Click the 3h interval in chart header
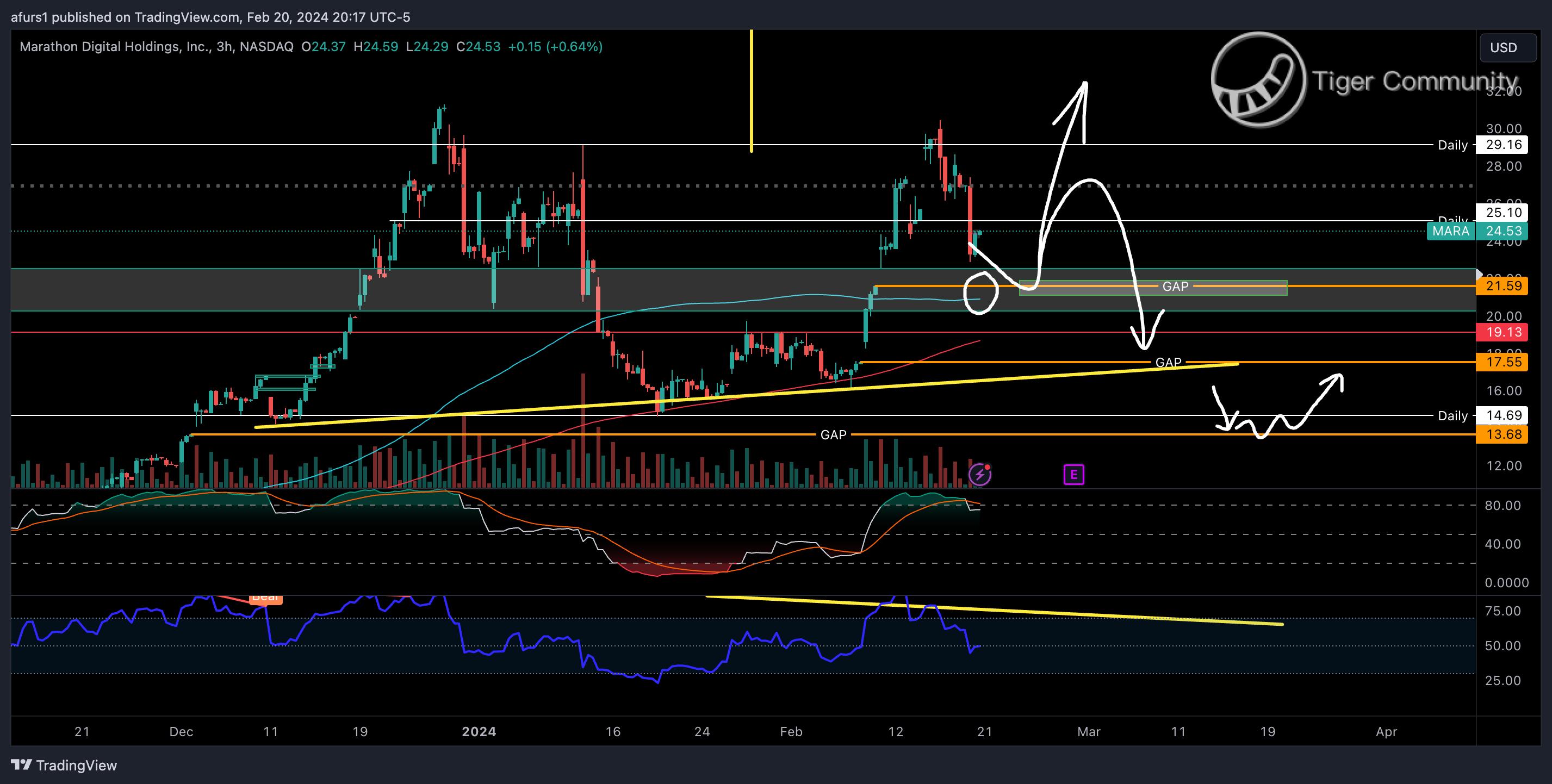Screen dimensions: 1552x784 (x=224, y=47)
